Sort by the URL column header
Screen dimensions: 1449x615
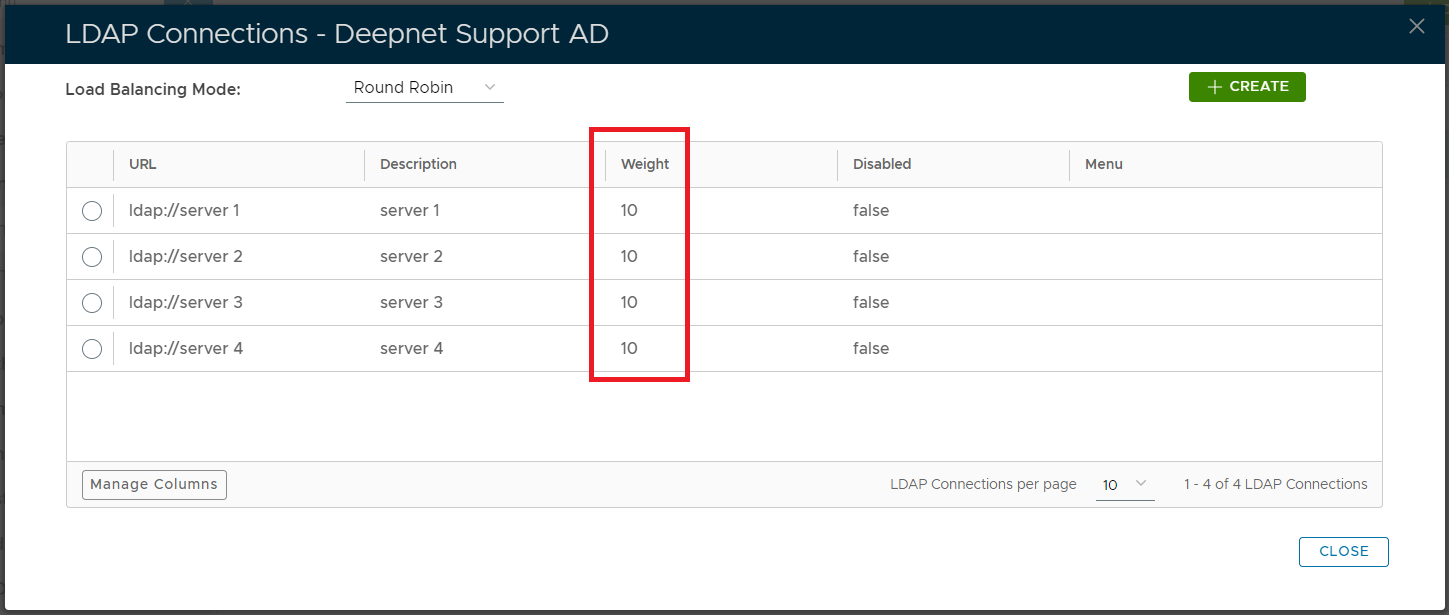pos(143,164)
